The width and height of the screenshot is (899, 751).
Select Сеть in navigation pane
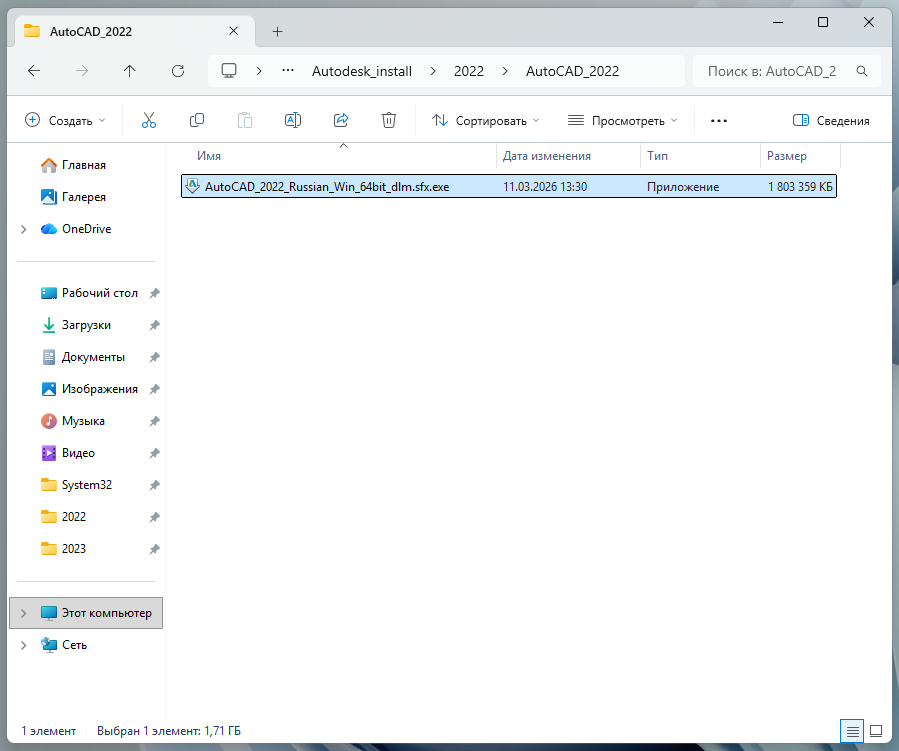tap(74, 646)
